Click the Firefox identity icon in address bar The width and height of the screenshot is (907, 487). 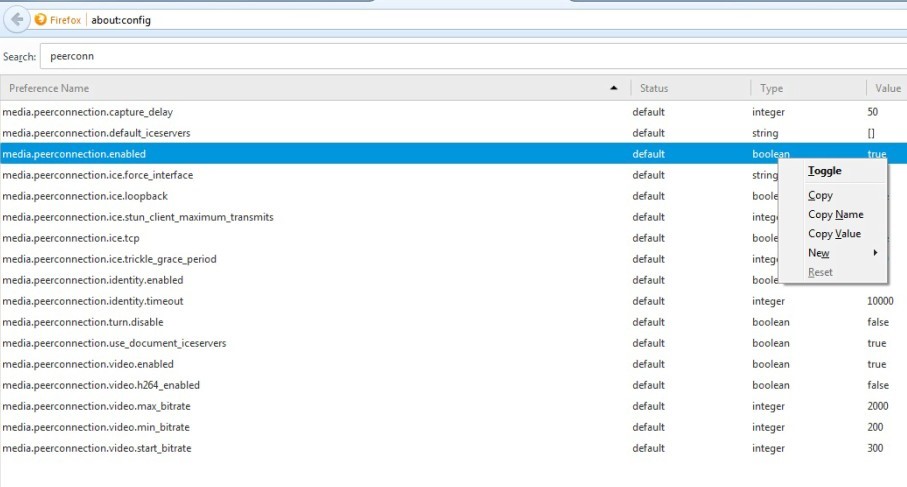point(41,20)
